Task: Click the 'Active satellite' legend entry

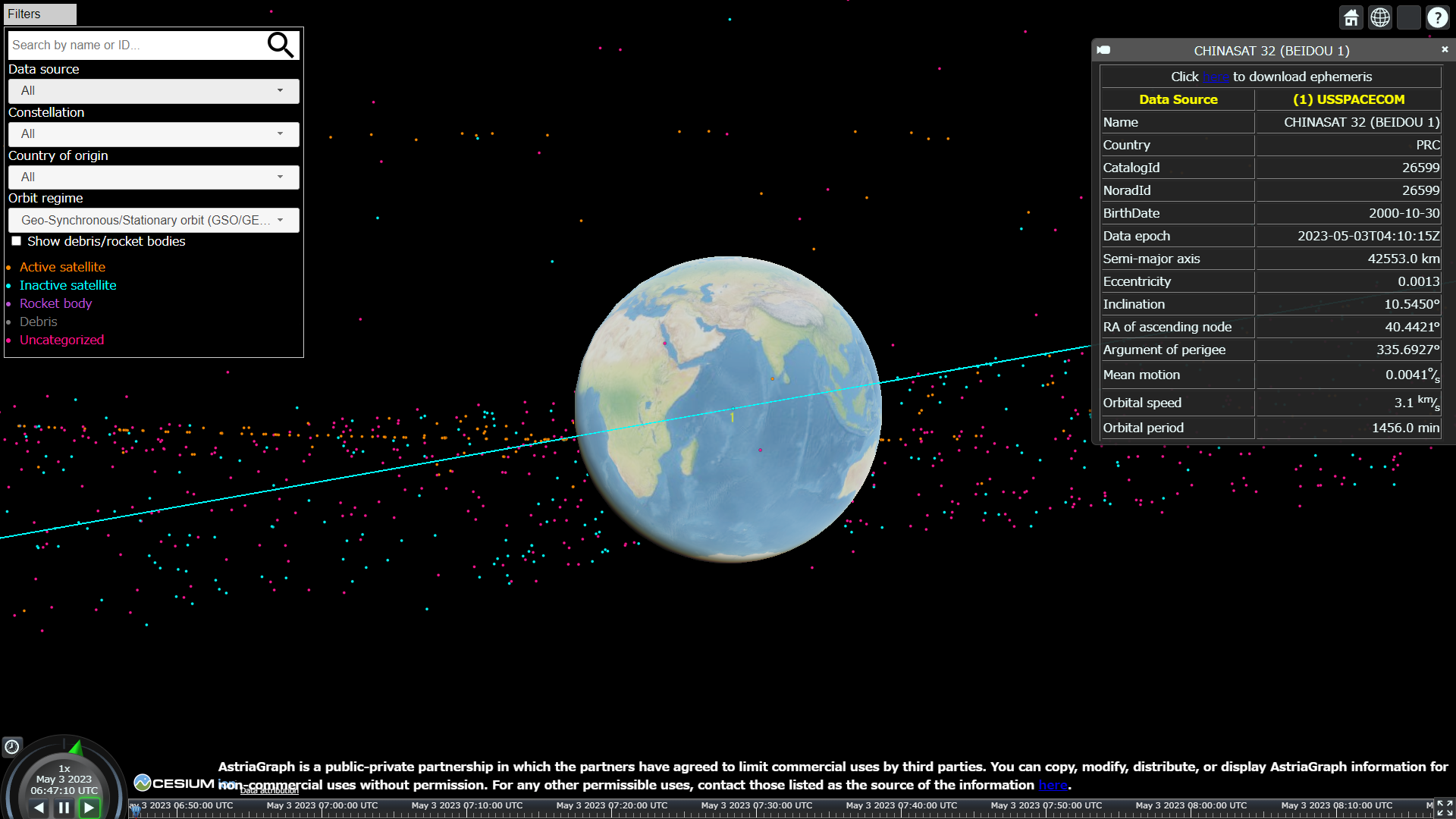Action: coord(62,267)
